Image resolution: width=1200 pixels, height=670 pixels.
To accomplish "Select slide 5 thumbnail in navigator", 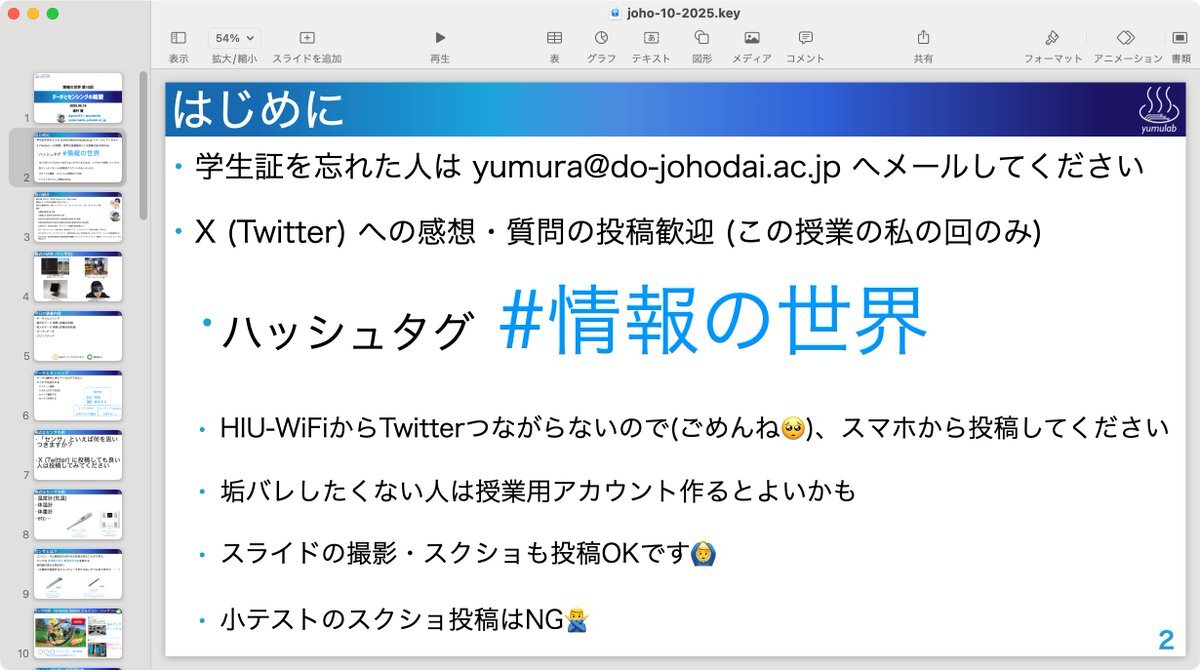I will [x=78, y=336].
